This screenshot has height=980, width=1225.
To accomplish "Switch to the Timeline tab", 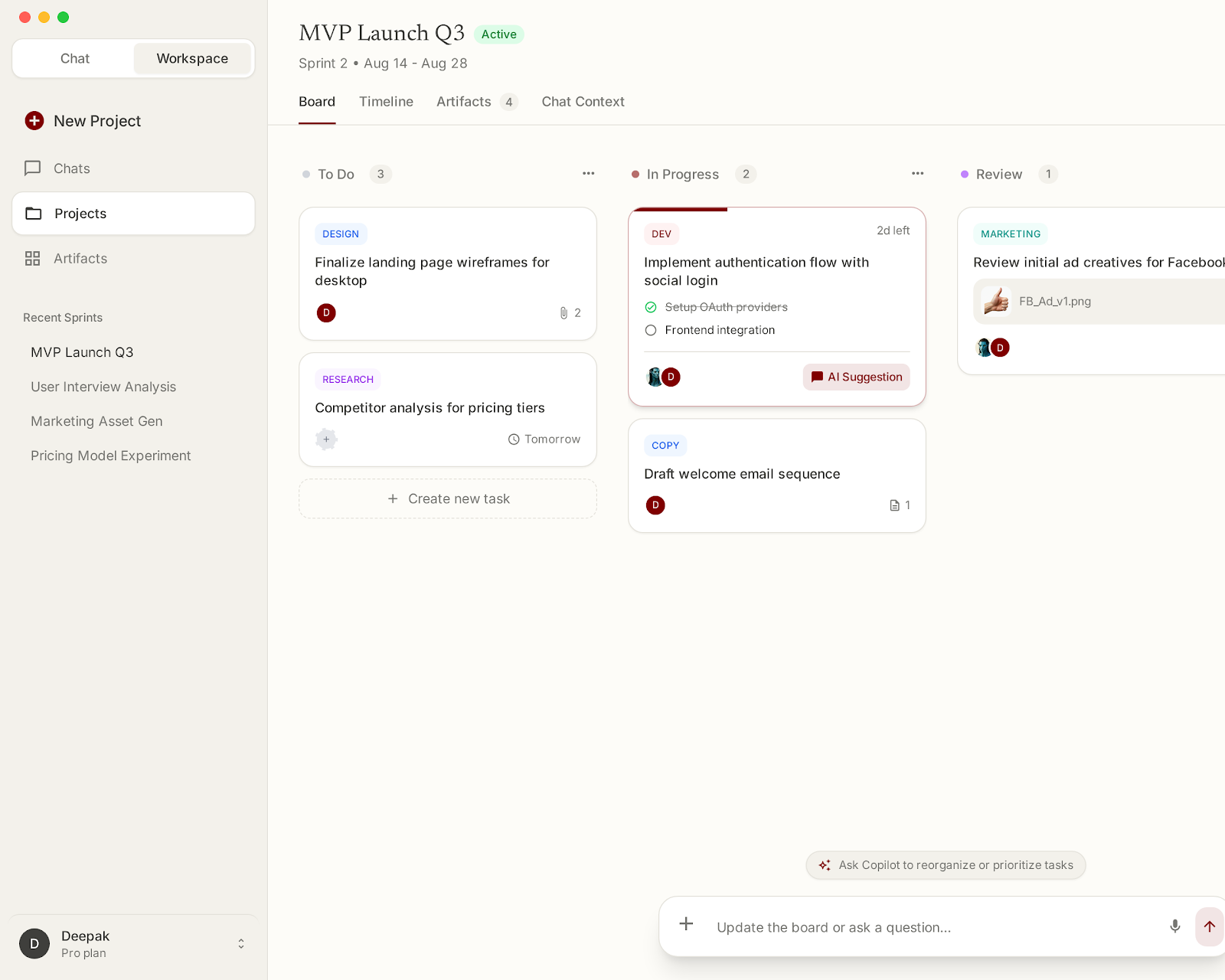I will click(386, 102).
